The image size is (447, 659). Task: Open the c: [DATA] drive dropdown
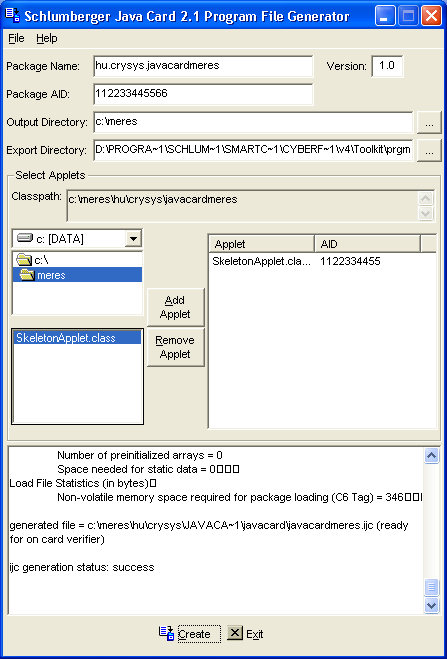(x=133, y=239)
